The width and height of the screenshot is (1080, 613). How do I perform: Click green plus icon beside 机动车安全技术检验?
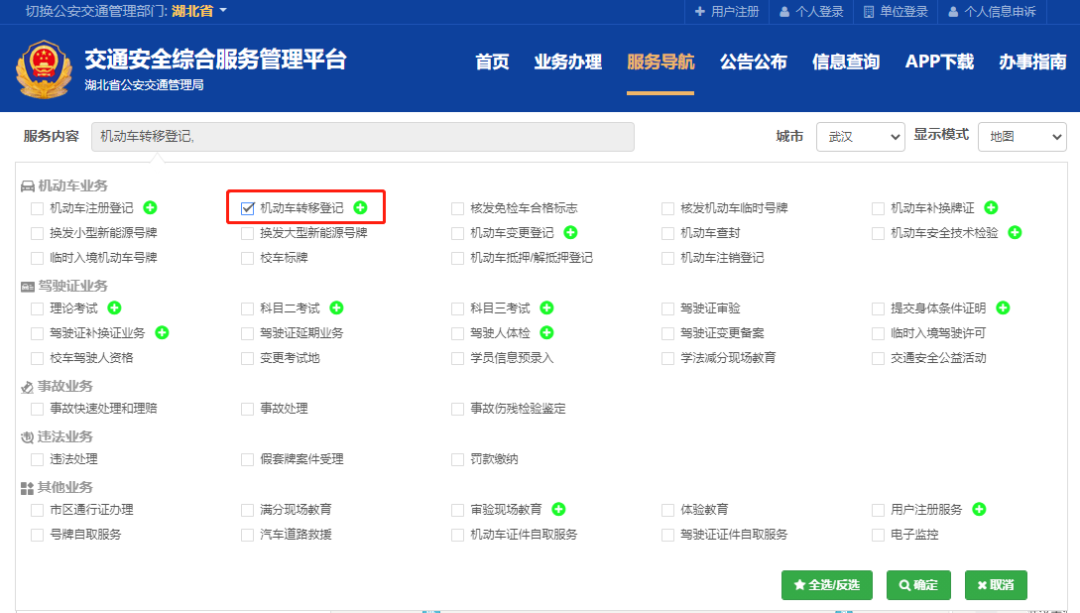tap(1015, 232)
